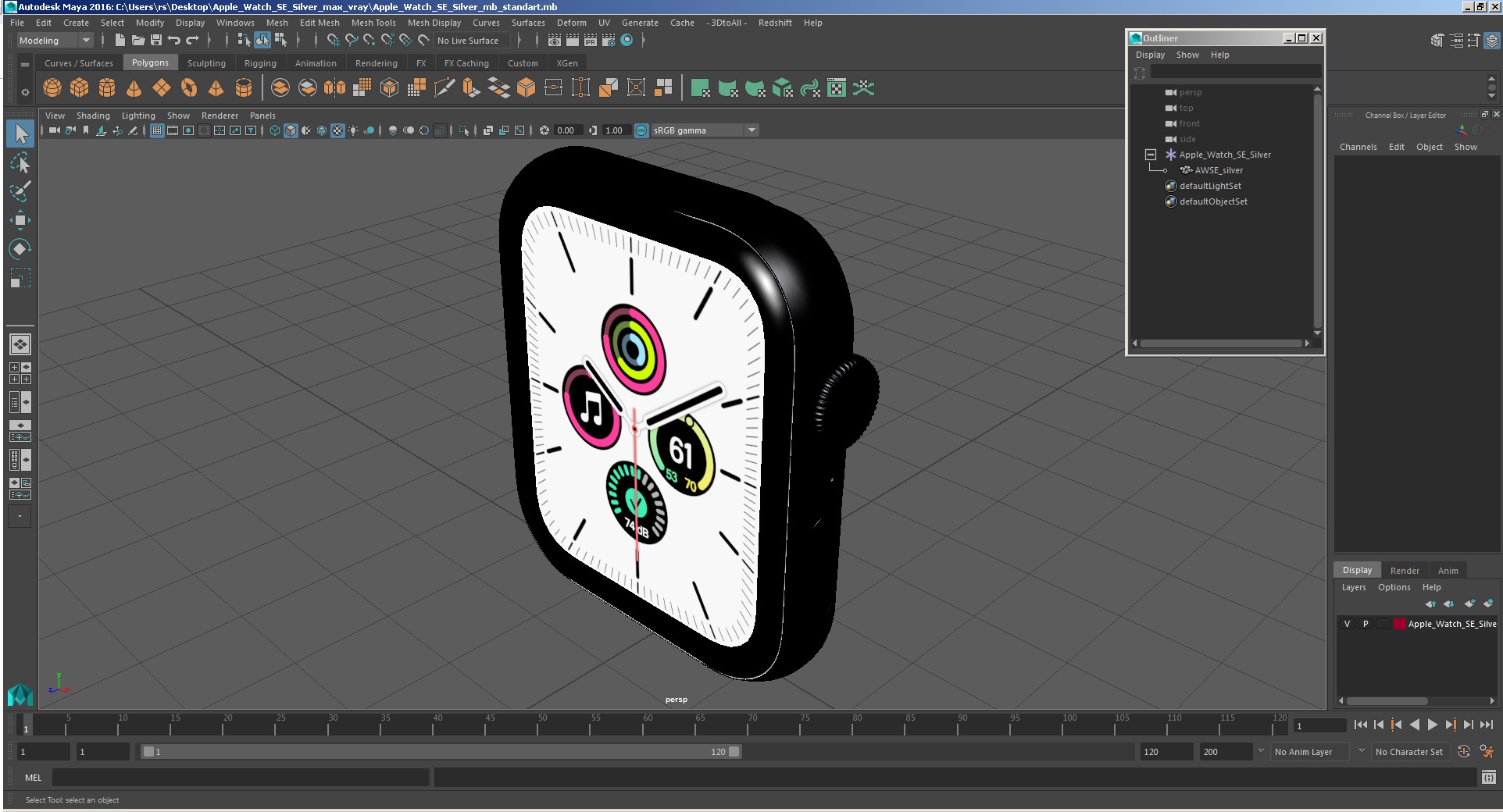Create a polygon plane from the shelf

click(162, 88)
